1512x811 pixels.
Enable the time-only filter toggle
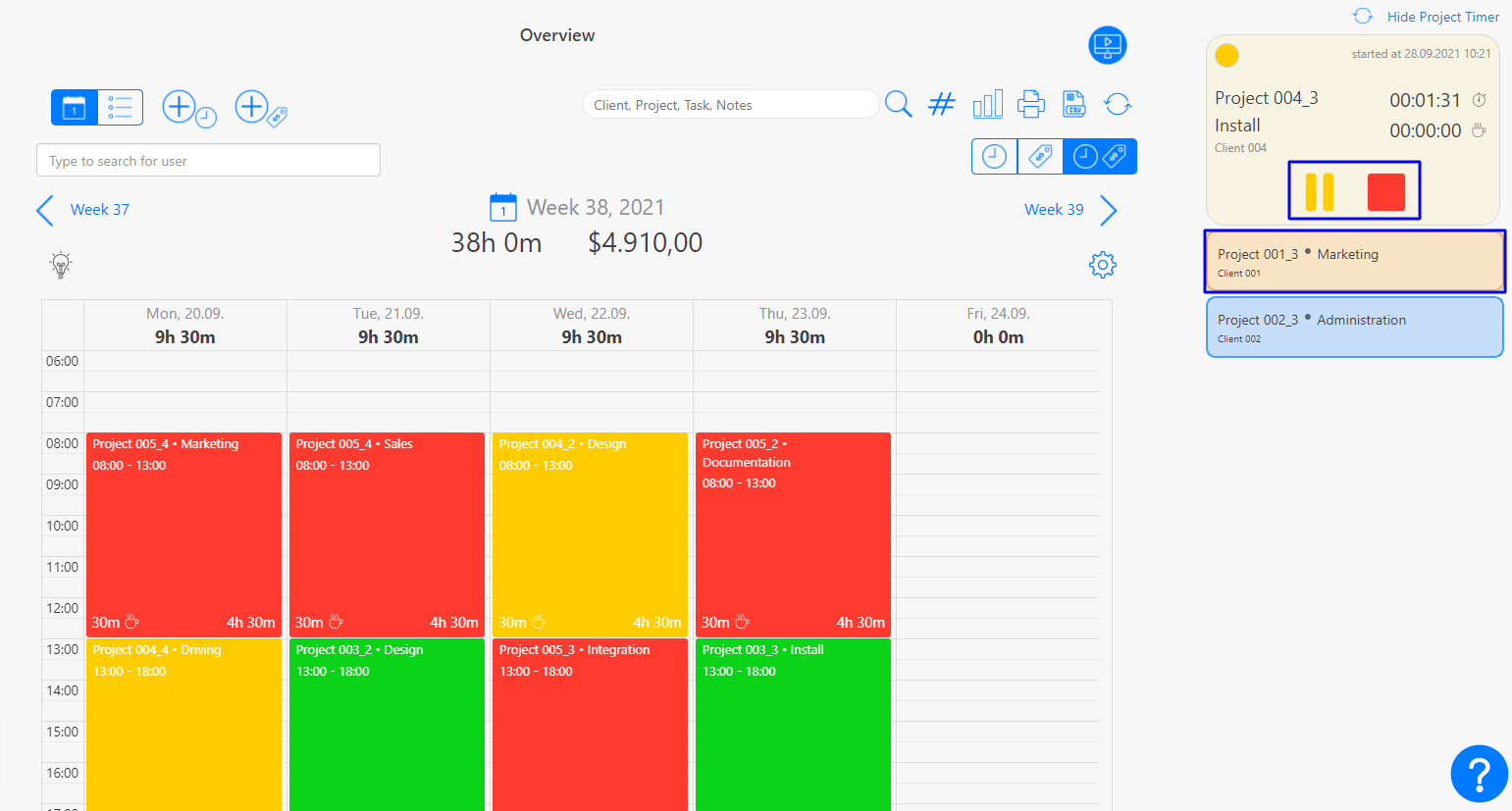(x=994, y=155)
